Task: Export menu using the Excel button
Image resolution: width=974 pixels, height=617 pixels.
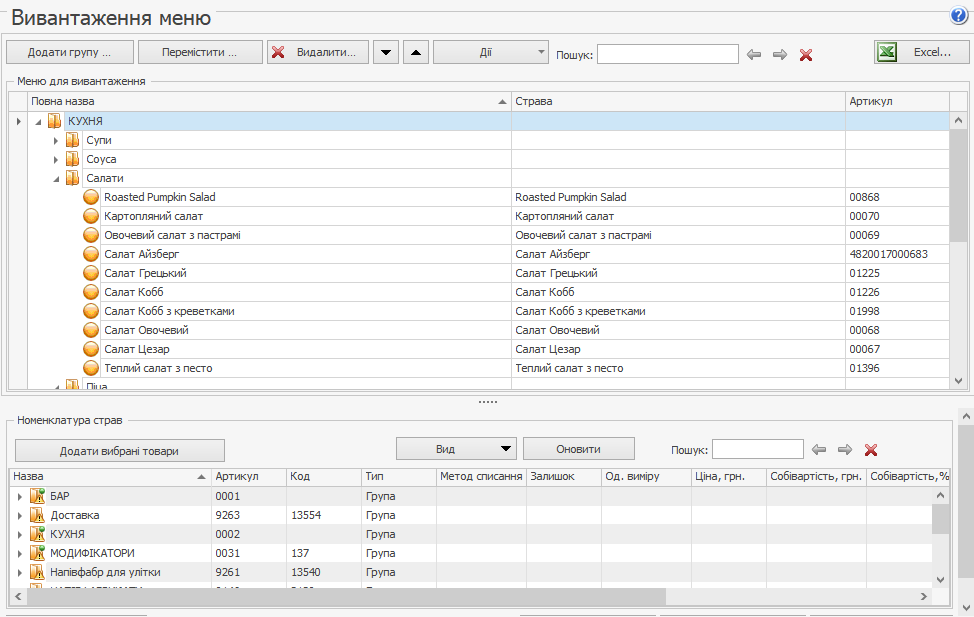Action: tap(920, 52)
